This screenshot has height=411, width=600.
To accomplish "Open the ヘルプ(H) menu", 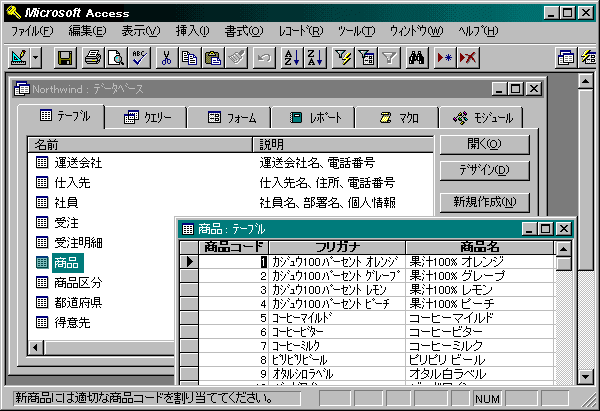I will 478,31.
